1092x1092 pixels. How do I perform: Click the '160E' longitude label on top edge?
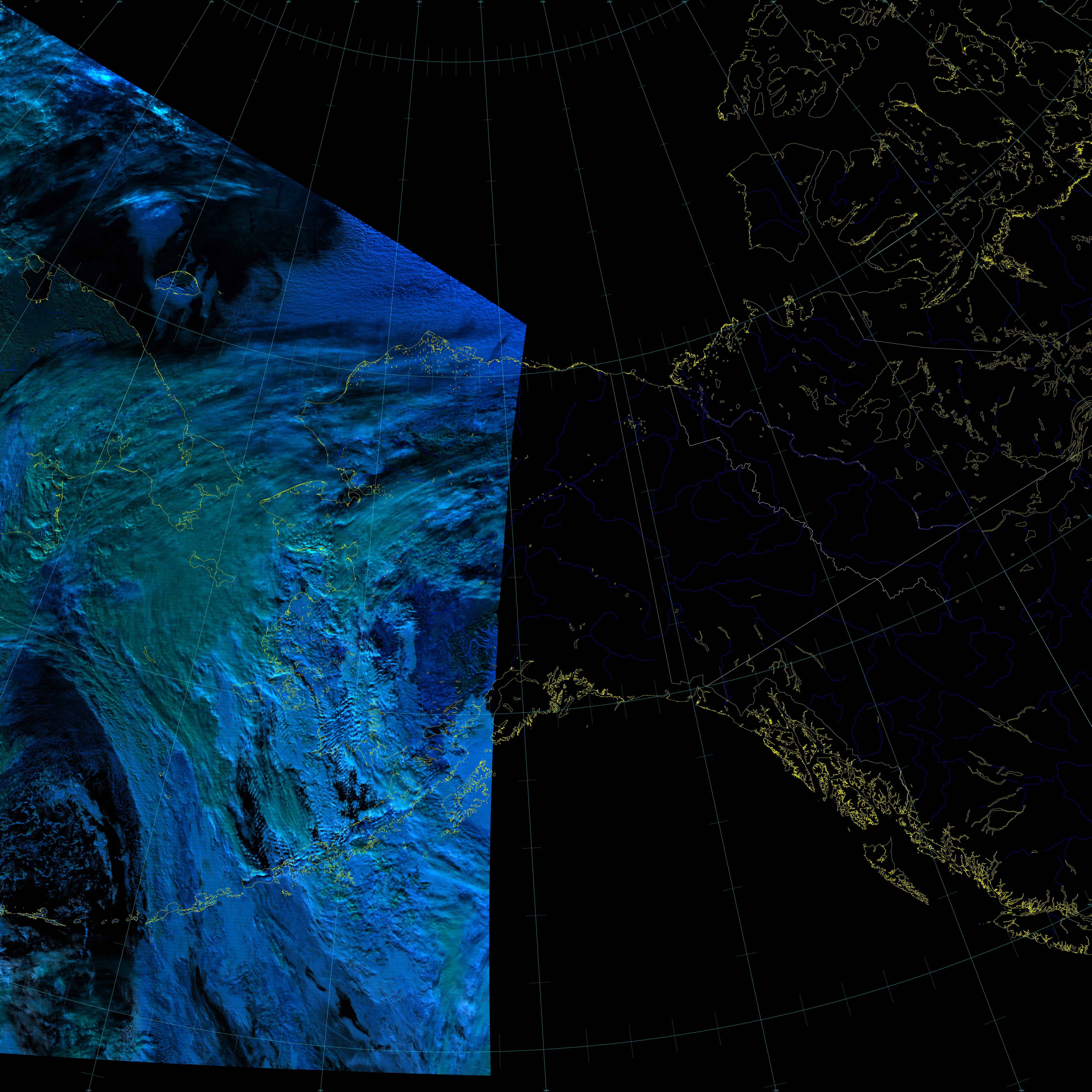pyautogui.click(x=119, y=2)
